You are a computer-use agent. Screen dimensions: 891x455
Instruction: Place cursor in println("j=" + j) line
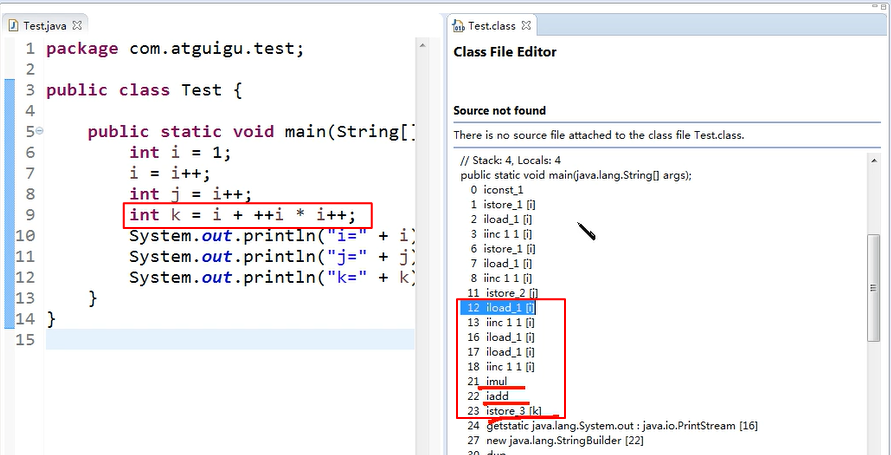[272, 257]
